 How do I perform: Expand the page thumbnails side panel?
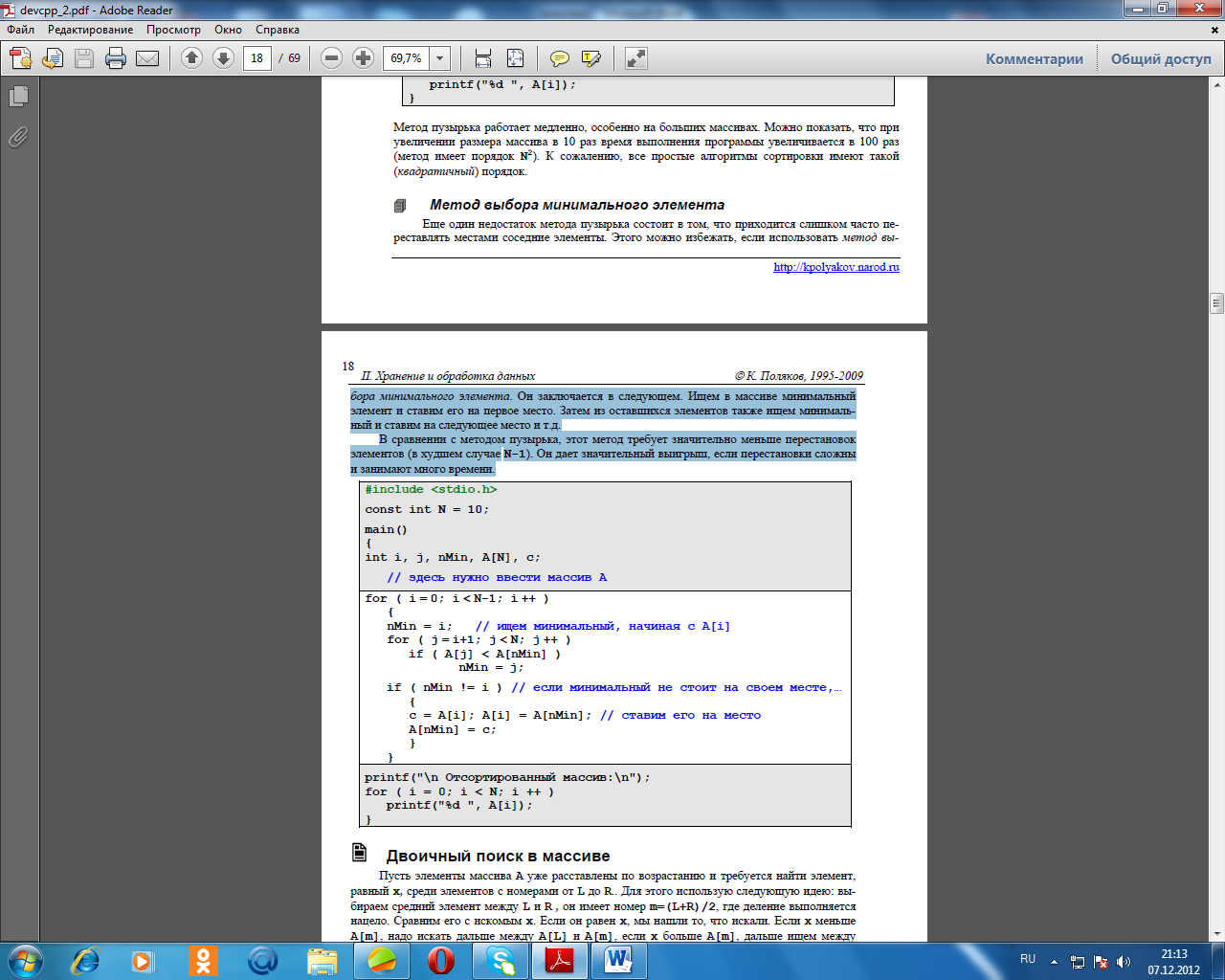point(18,97)
